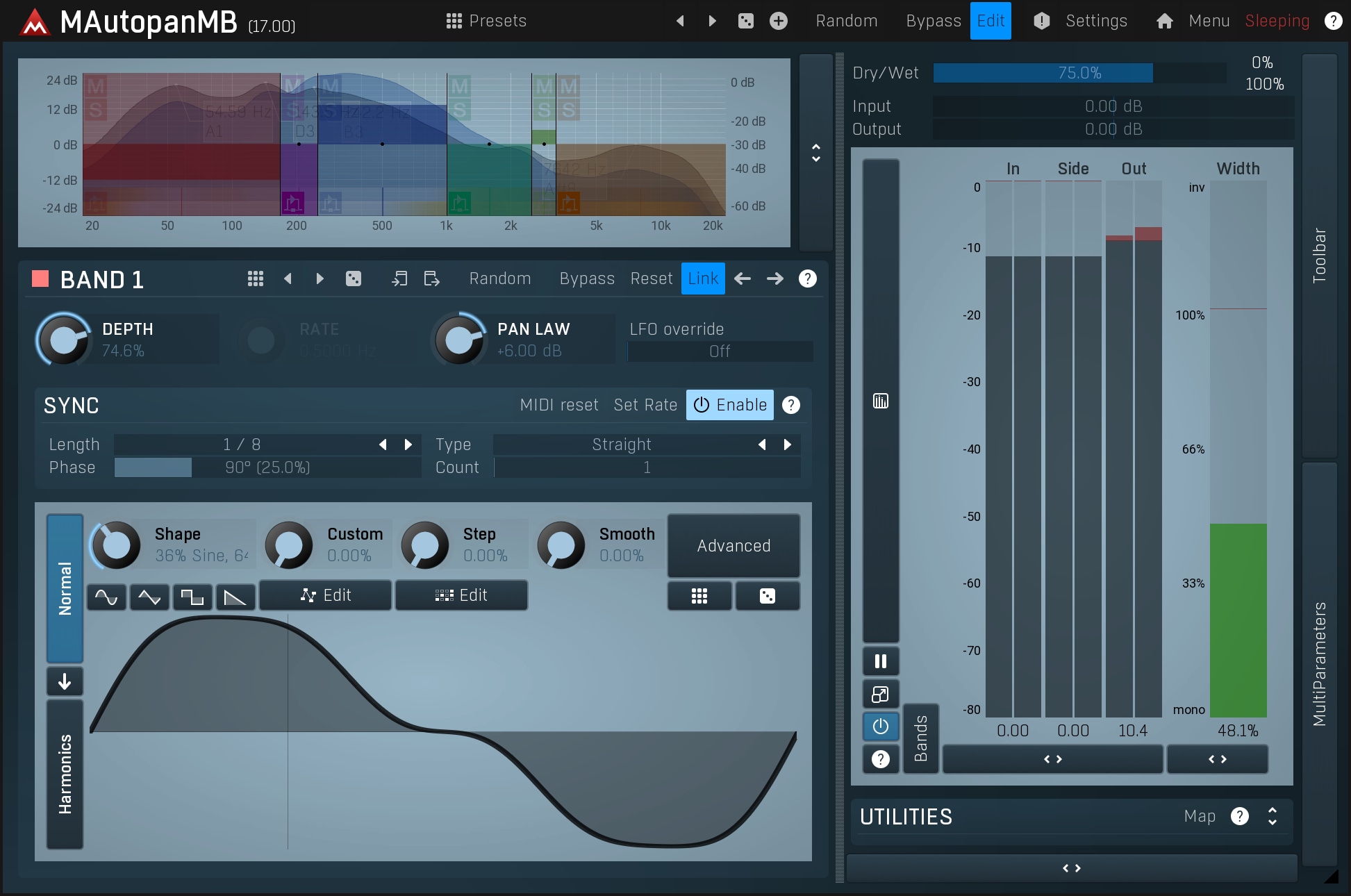This screenshot has height=896, width=1351.
Task: Click the Band 1 paste icon
Action: [x=431, y=279]
